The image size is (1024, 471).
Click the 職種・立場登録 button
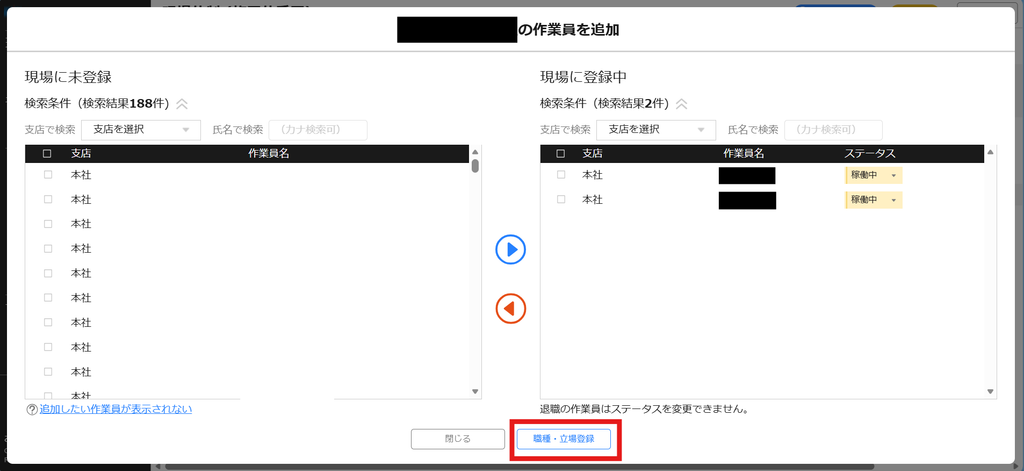click(x=564, y=439)
